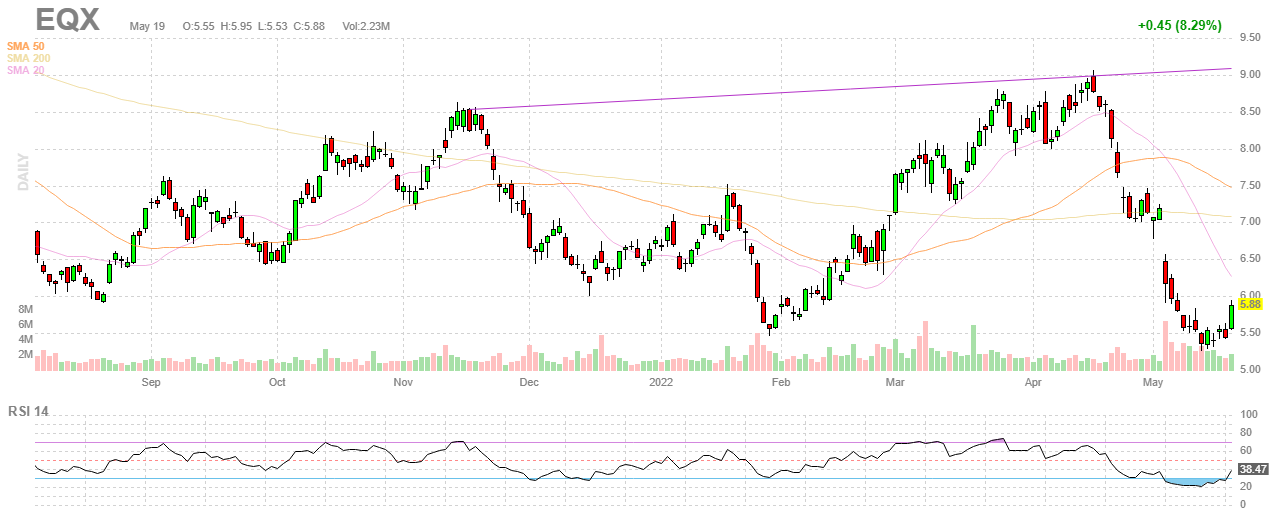Toggle the SMA 200 legend label
This screenshot has width=1280, height=520.
coord(28,58)
